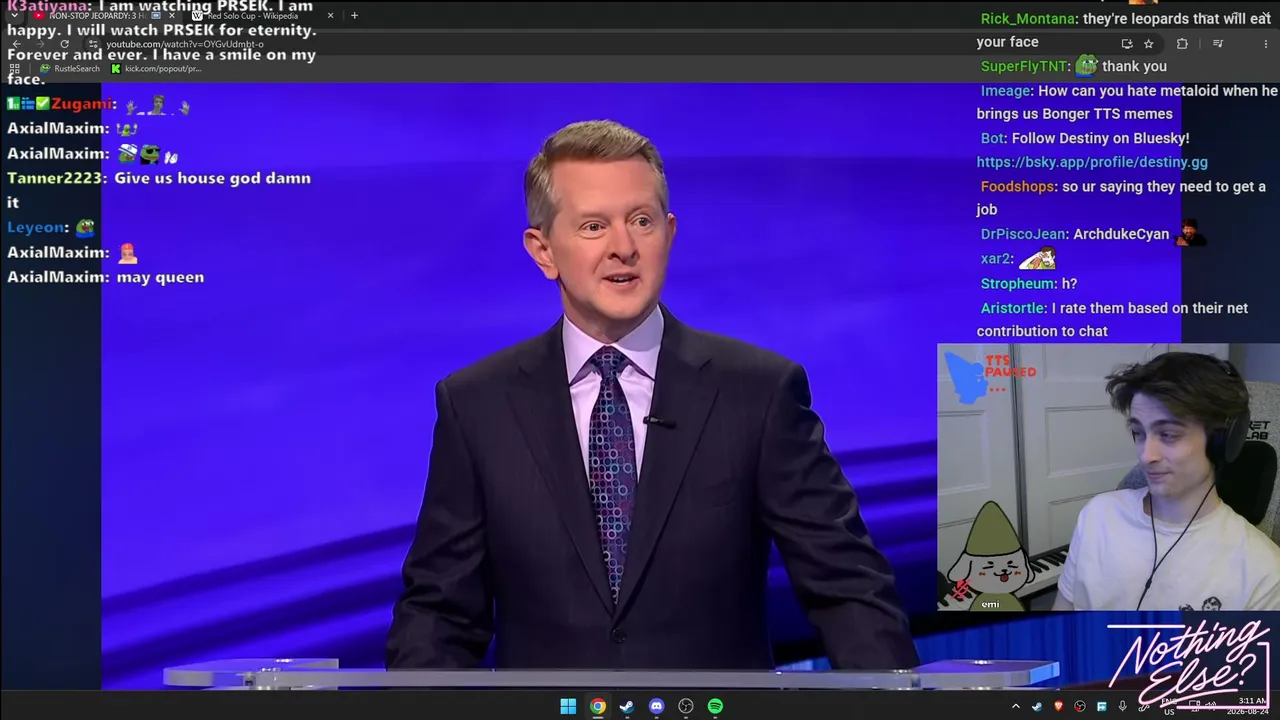Click the ArchdukeCyan mention in chat
This screenshot has width=1280, height=720.
[1121, 234]
